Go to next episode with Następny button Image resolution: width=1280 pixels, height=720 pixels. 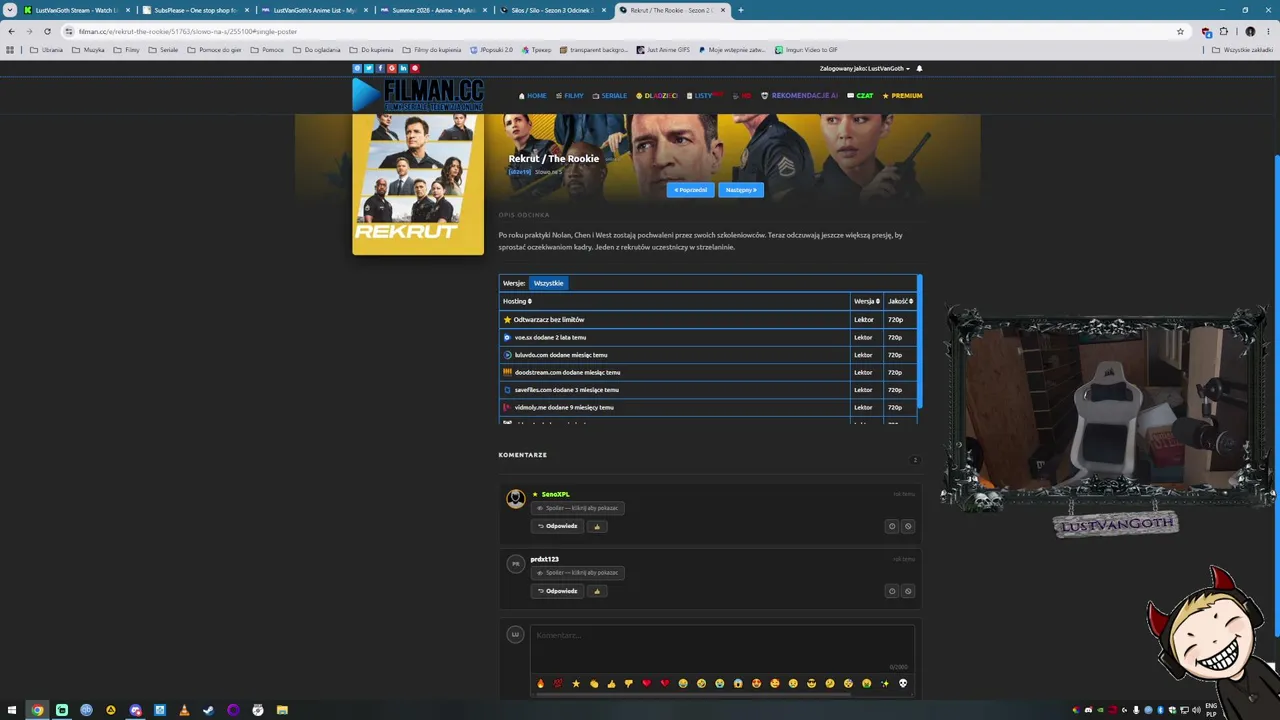click(x=741, y=190)
